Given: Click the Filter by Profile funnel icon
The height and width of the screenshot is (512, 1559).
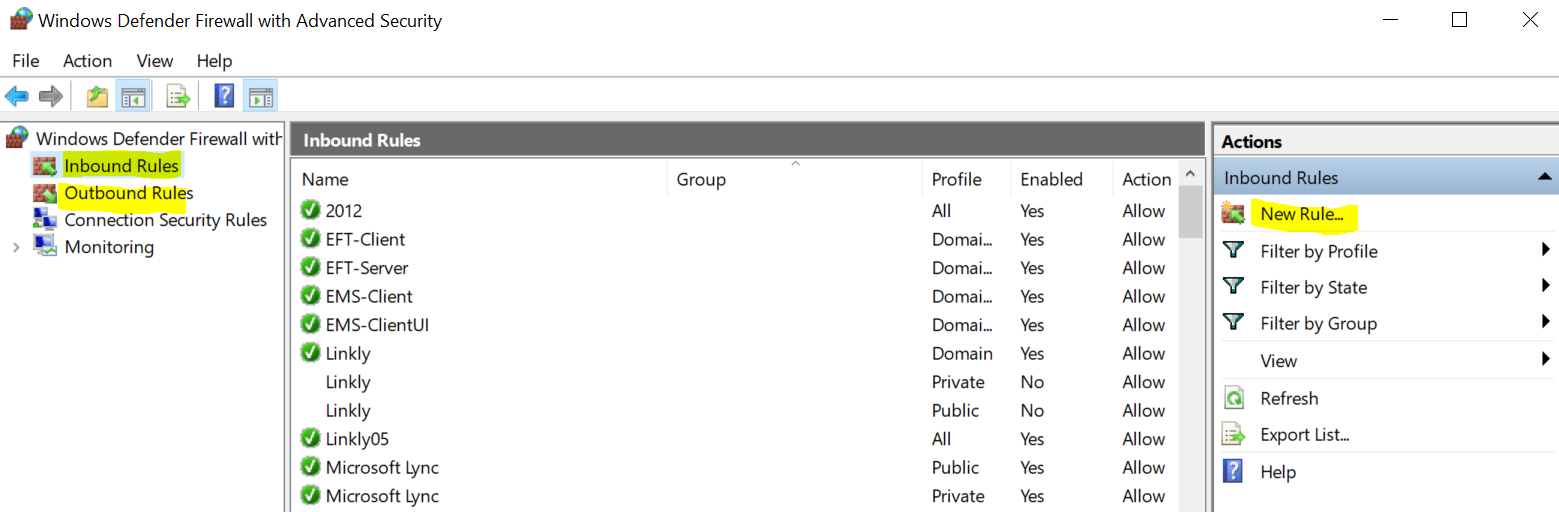Looking at the screenshot, I should pyautogui.click(x=1234, y=250).
